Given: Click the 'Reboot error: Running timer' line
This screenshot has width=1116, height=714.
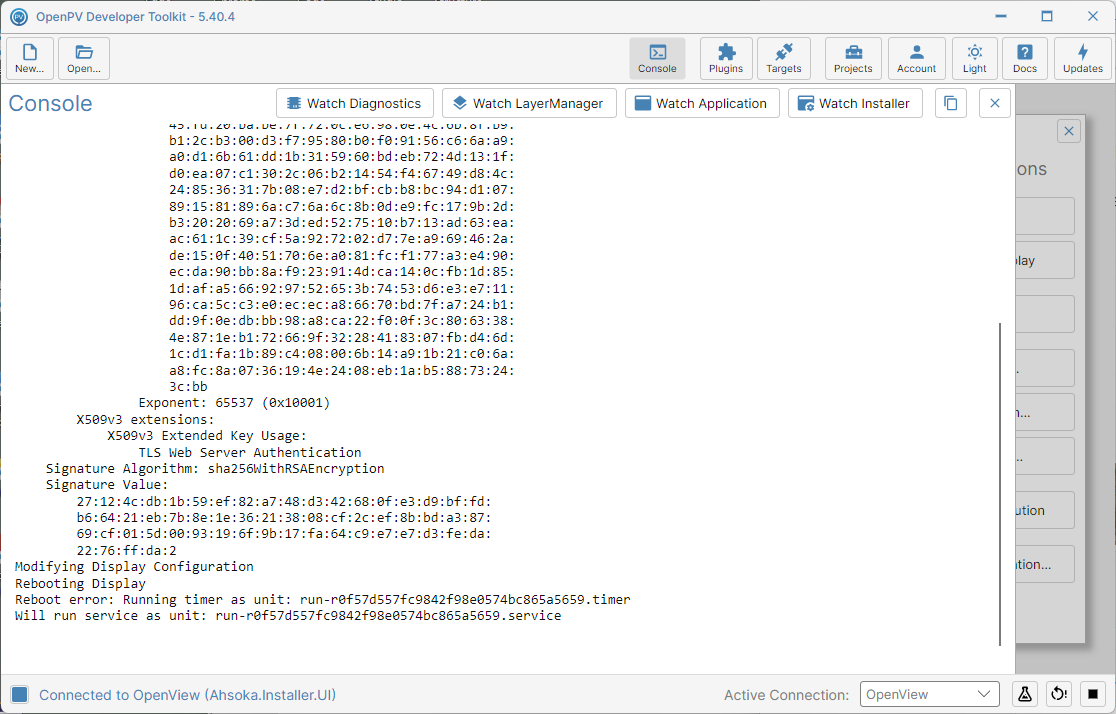Looking at the screenshot, I should click(x=322, y=599).
